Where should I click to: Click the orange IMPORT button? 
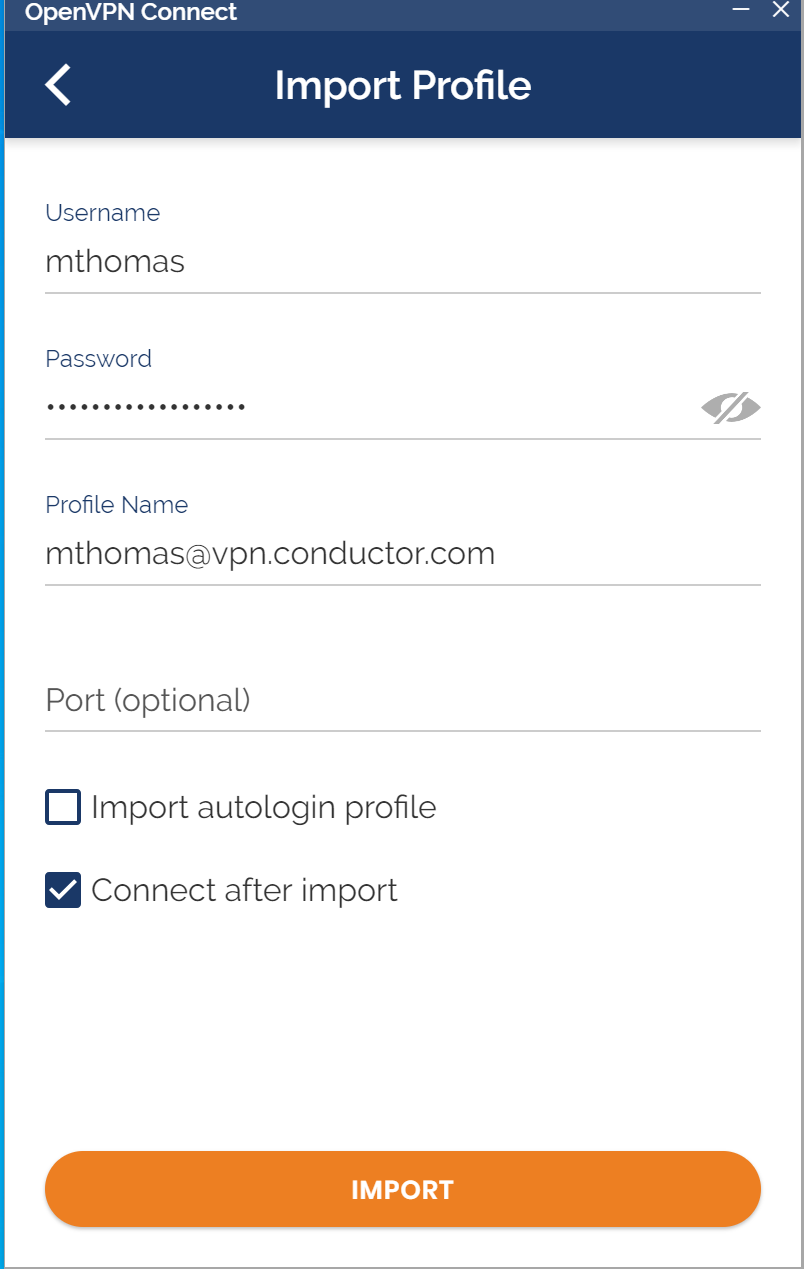[403, 1189]
